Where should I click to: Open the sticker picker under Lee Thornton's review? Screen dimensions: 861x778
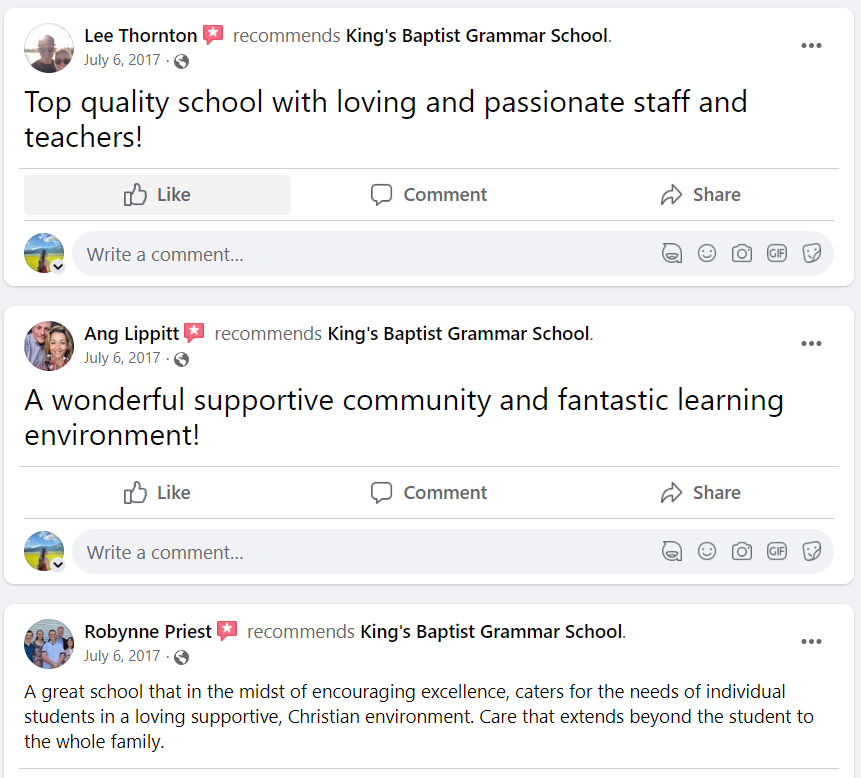point(812,254)
